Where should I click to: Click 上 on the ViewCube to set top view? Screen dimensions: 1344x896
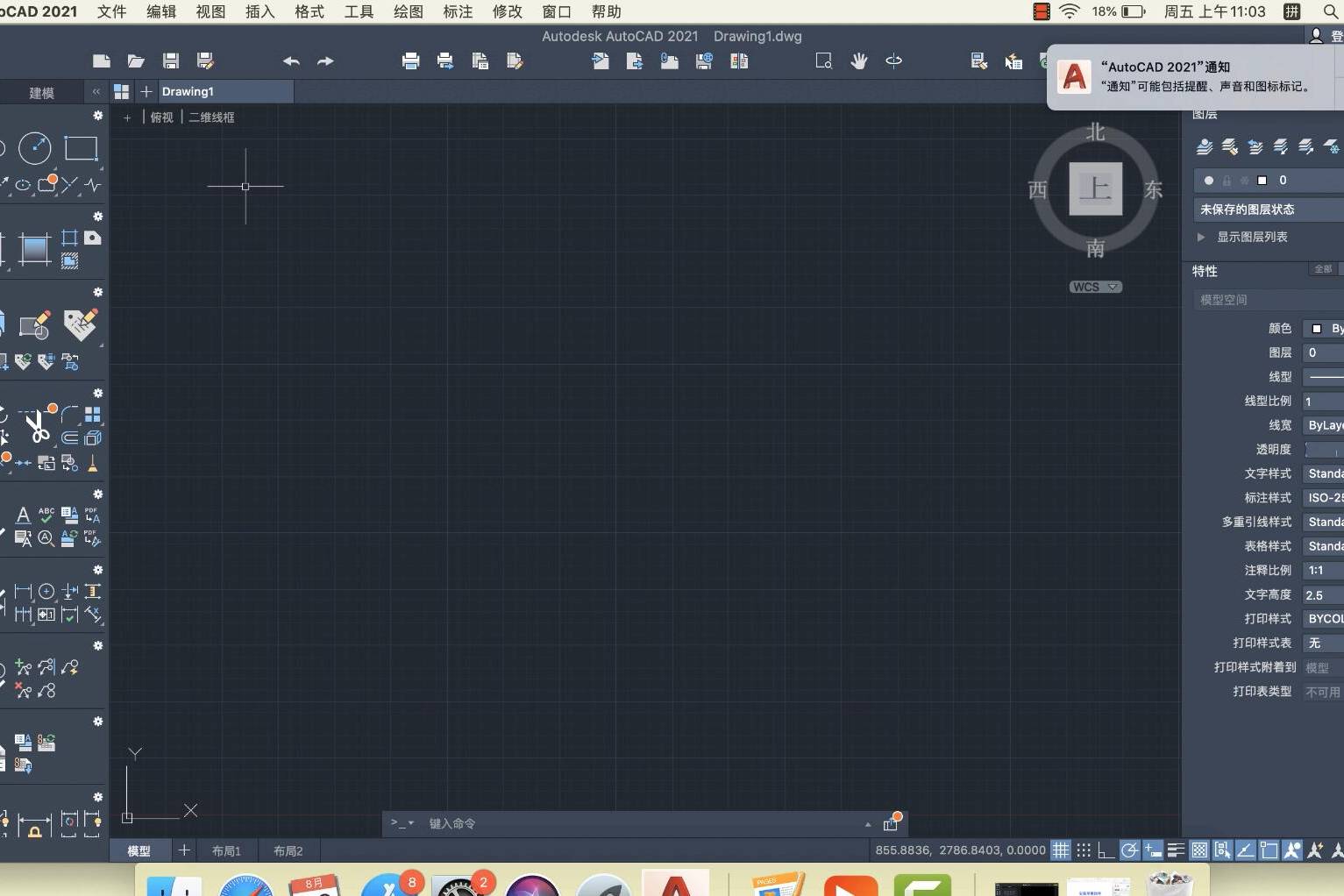pyautogui.click(x=1095, y=189)
